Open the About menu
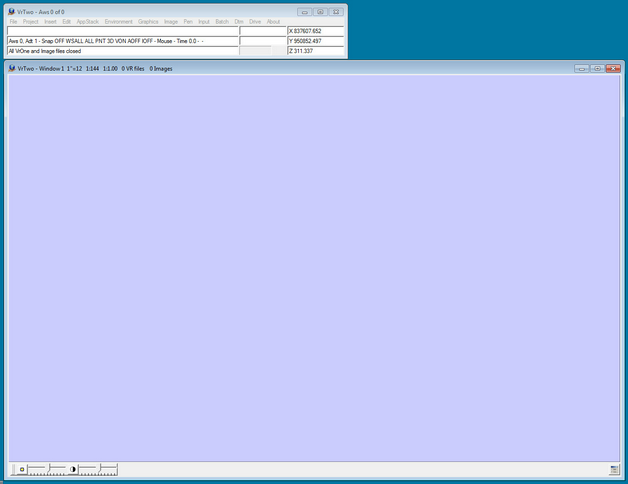 [273, 22]
